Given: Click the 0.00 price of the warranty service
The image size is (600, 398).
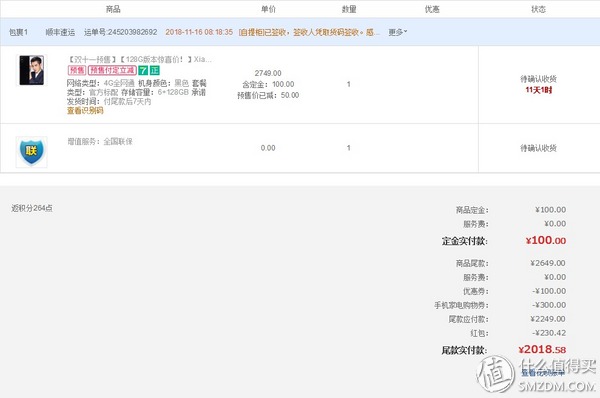Looking at the screenshot, I should coord(268,148).
